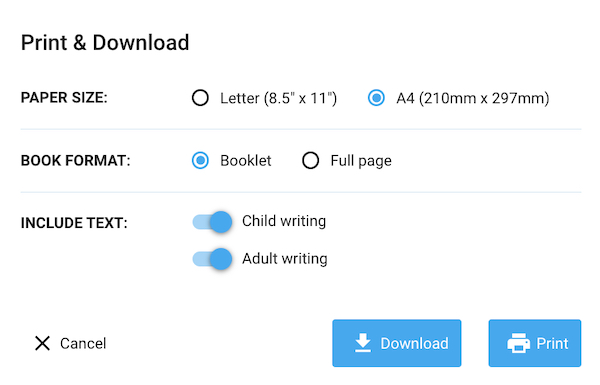Disable the Child writing toggle switch

click(x=212, y=222)
